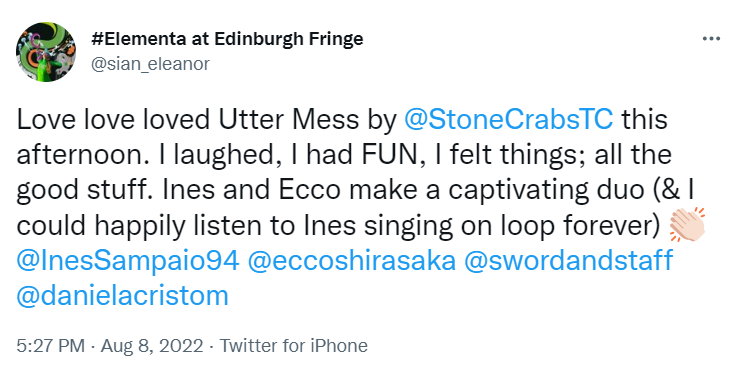Click the opening words "Love love loved"
This screenshot has width=738, height=376.
(113, 120)
